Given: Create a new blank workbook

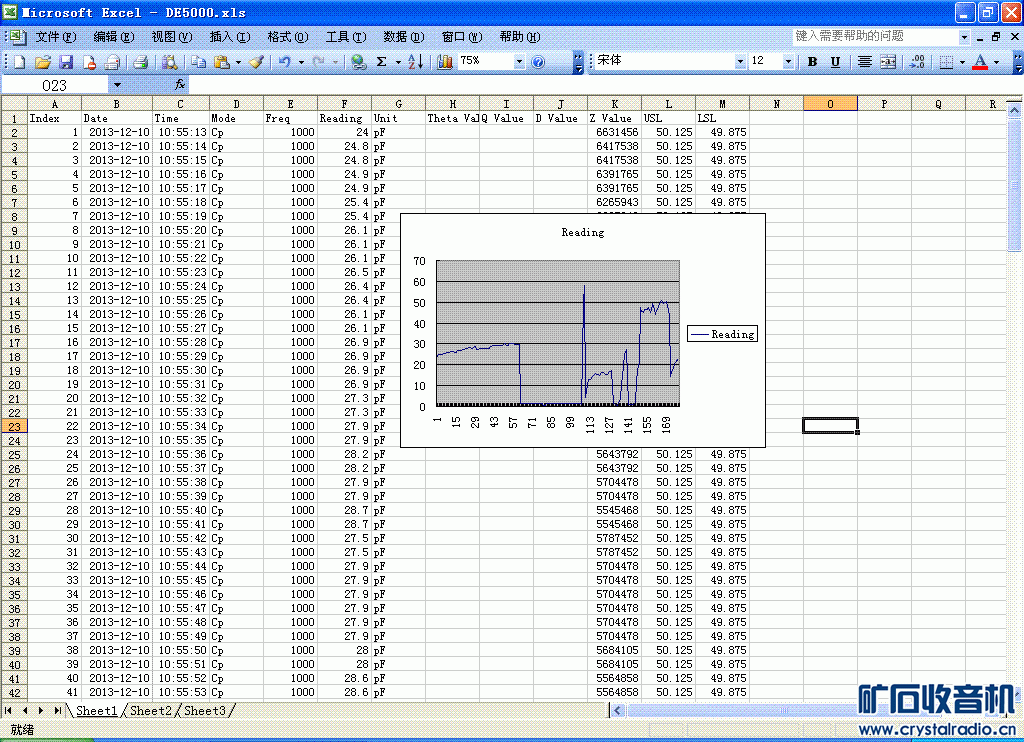Looking at the screenshot, I should 19,62.
